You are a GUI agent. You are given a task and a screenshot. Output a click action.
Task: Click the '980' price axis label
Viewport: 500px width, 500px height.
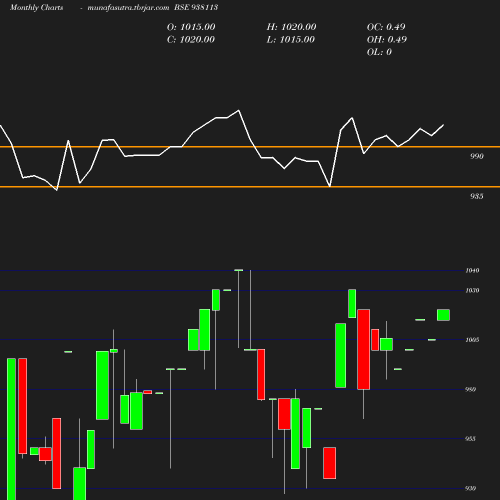tap(470, 389)
